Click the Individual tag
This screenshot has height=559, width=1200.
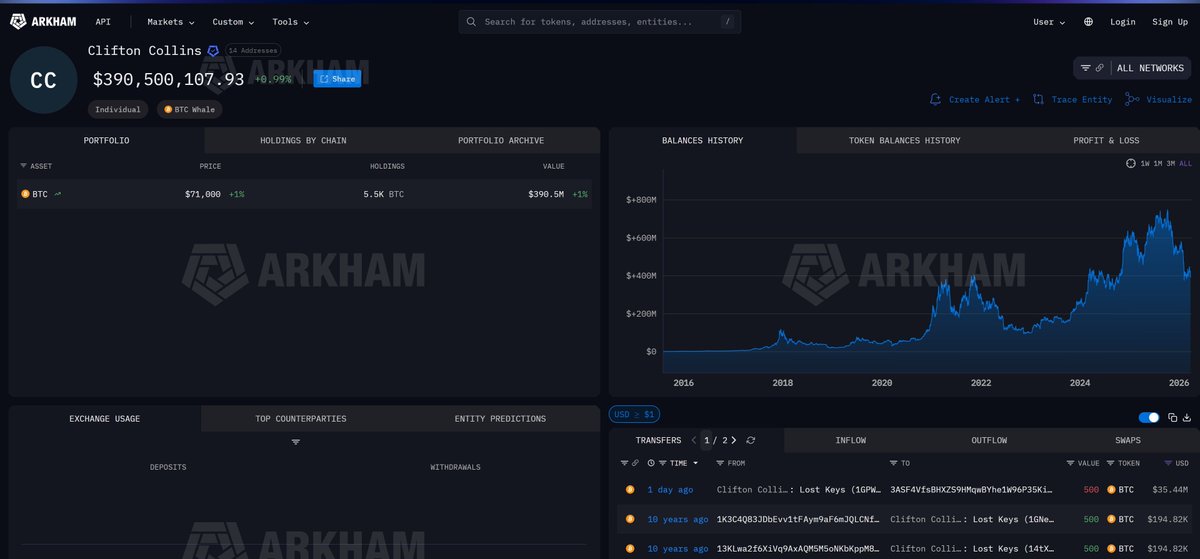coord(118,110)
